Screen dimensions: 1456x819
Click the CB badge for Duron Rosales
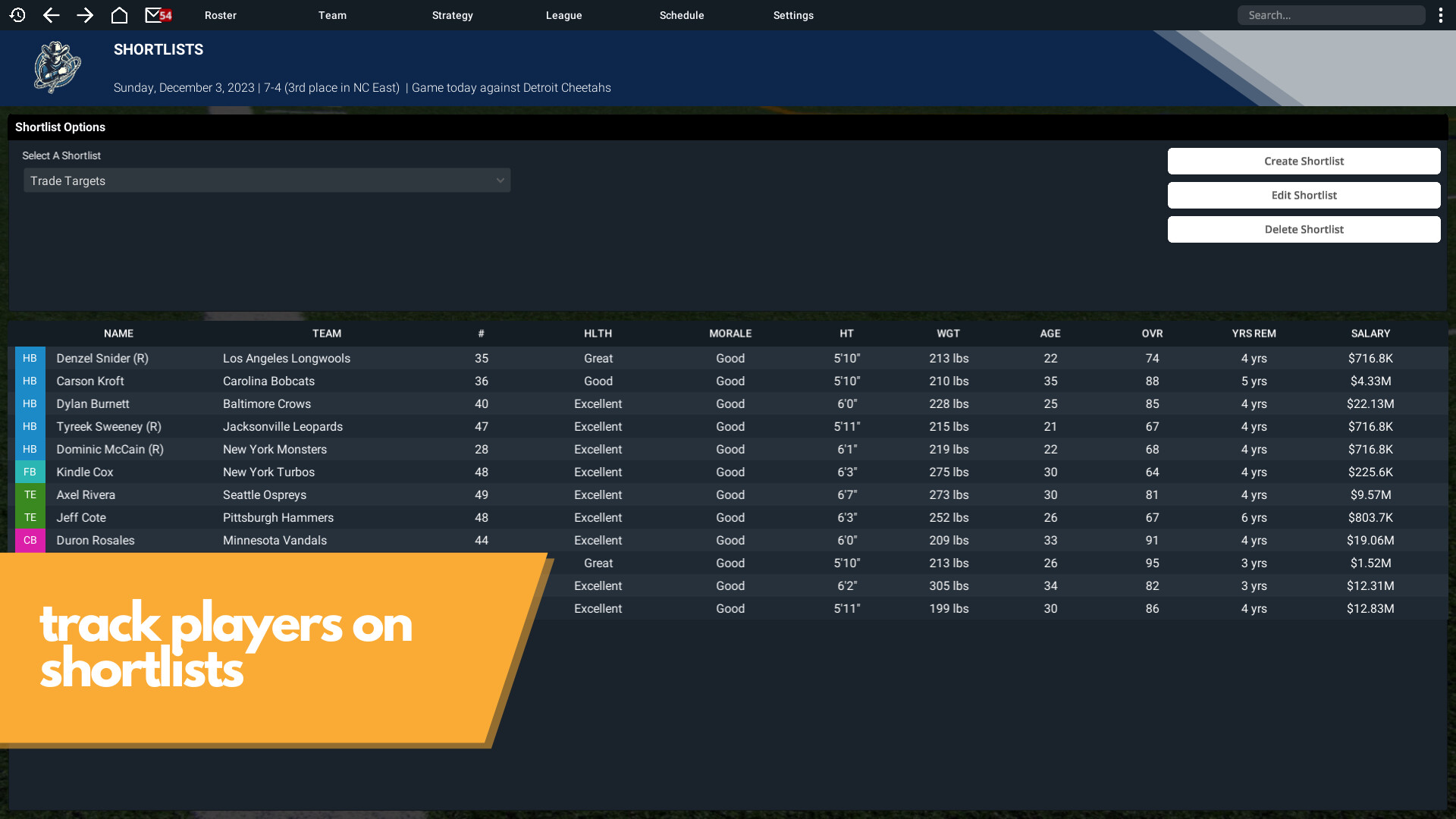click(x=30, y=541)
